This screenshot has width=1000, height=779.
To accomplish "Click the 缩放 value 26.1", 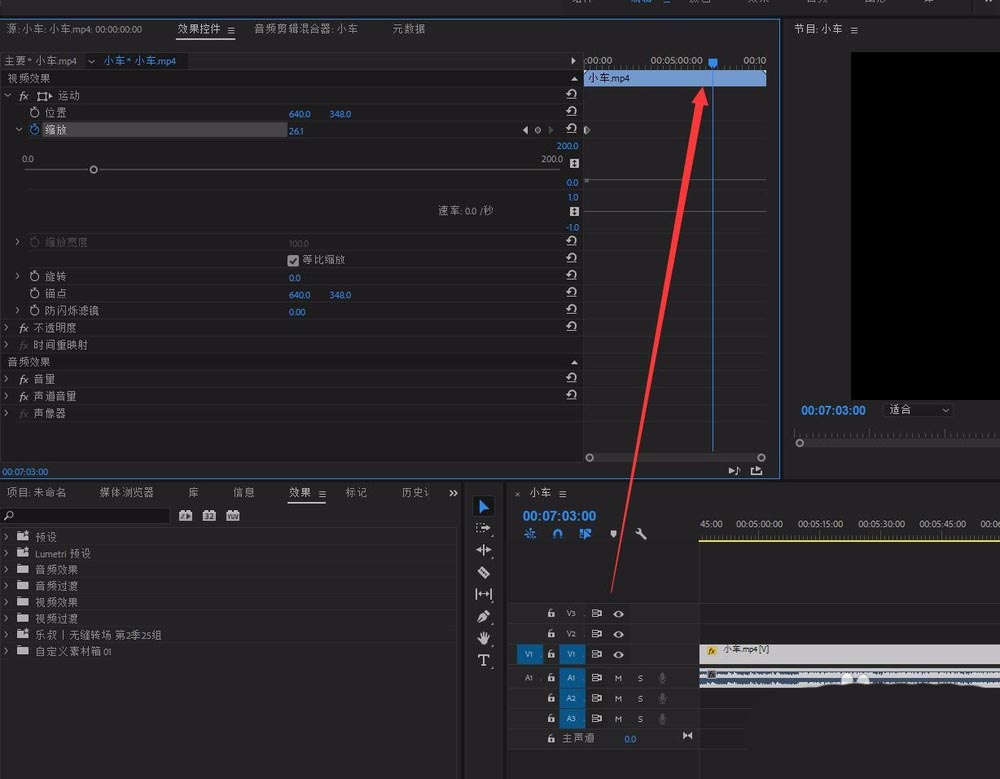I will click(x=296, y=131).
